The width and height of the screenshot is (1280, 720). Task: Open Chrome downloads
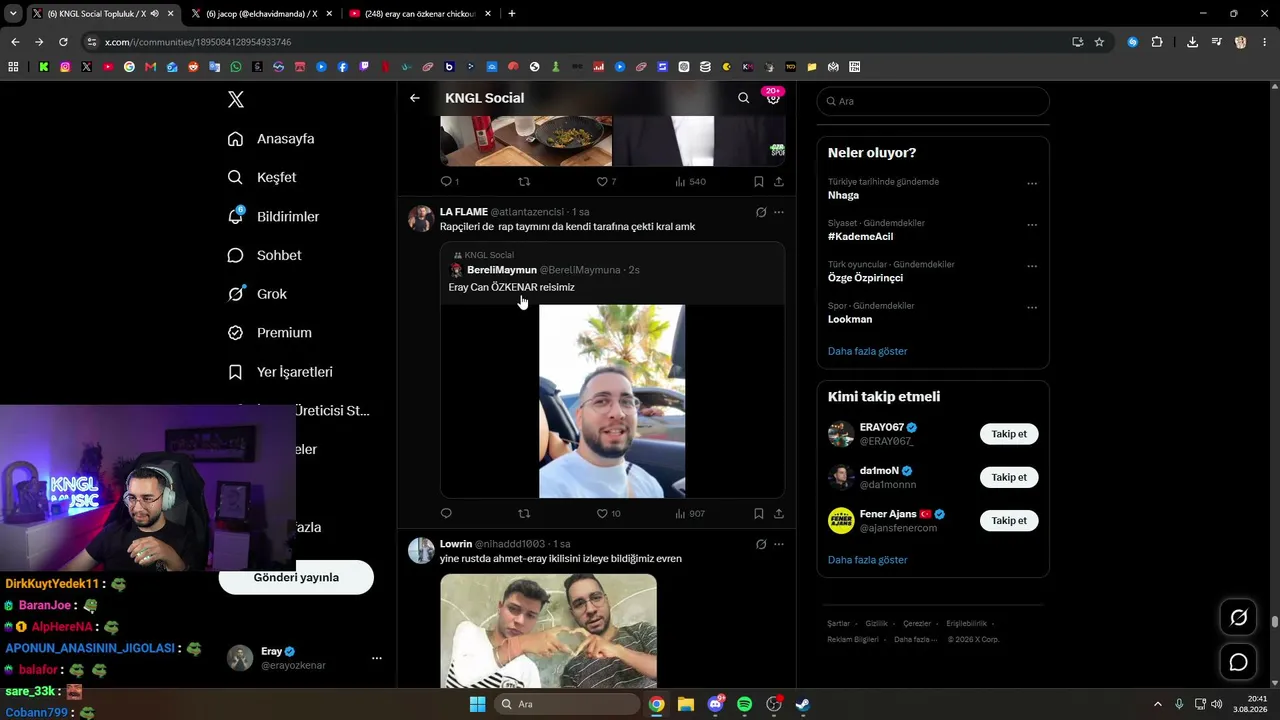click(1192, 42)
